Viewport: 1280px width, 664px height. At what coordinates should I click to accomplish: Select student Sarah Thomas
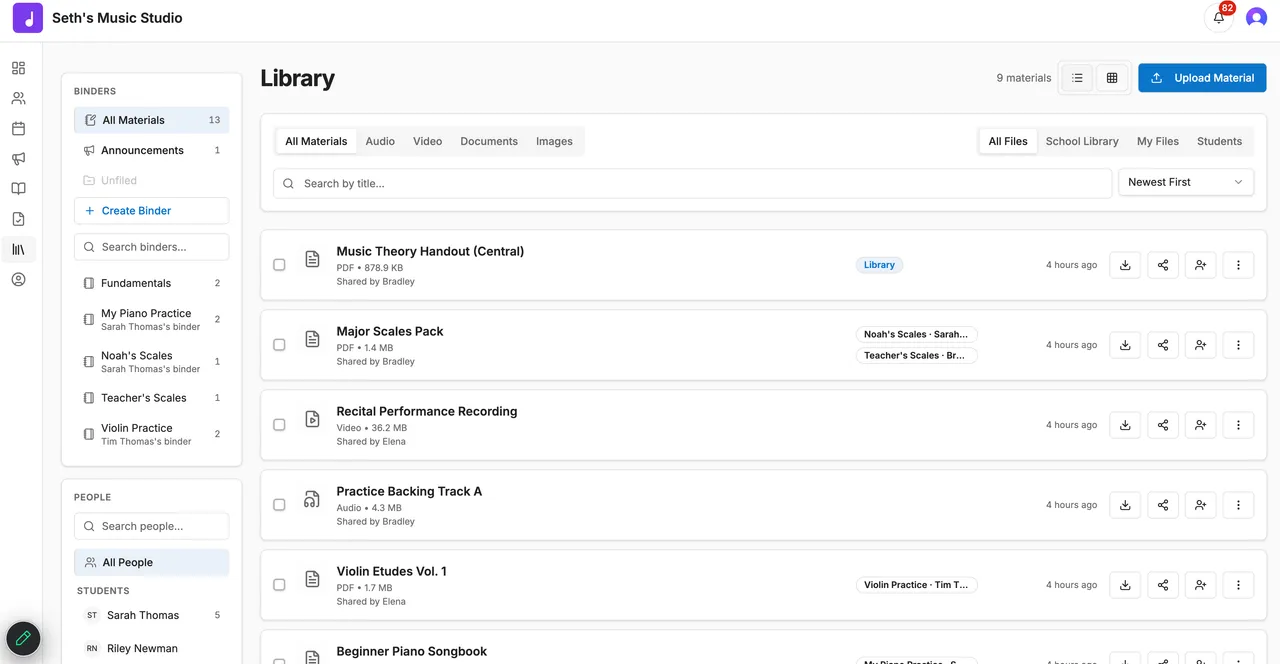tap(151, 615)
